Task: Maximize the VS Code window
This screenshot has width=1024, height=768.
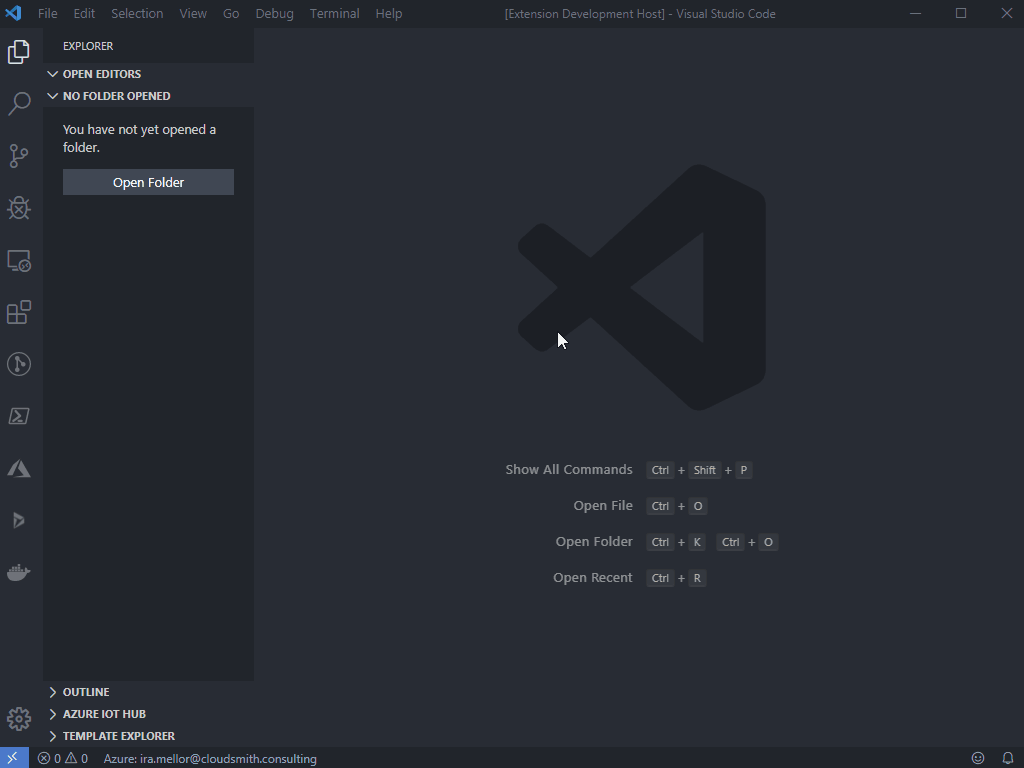Action: 961,13
